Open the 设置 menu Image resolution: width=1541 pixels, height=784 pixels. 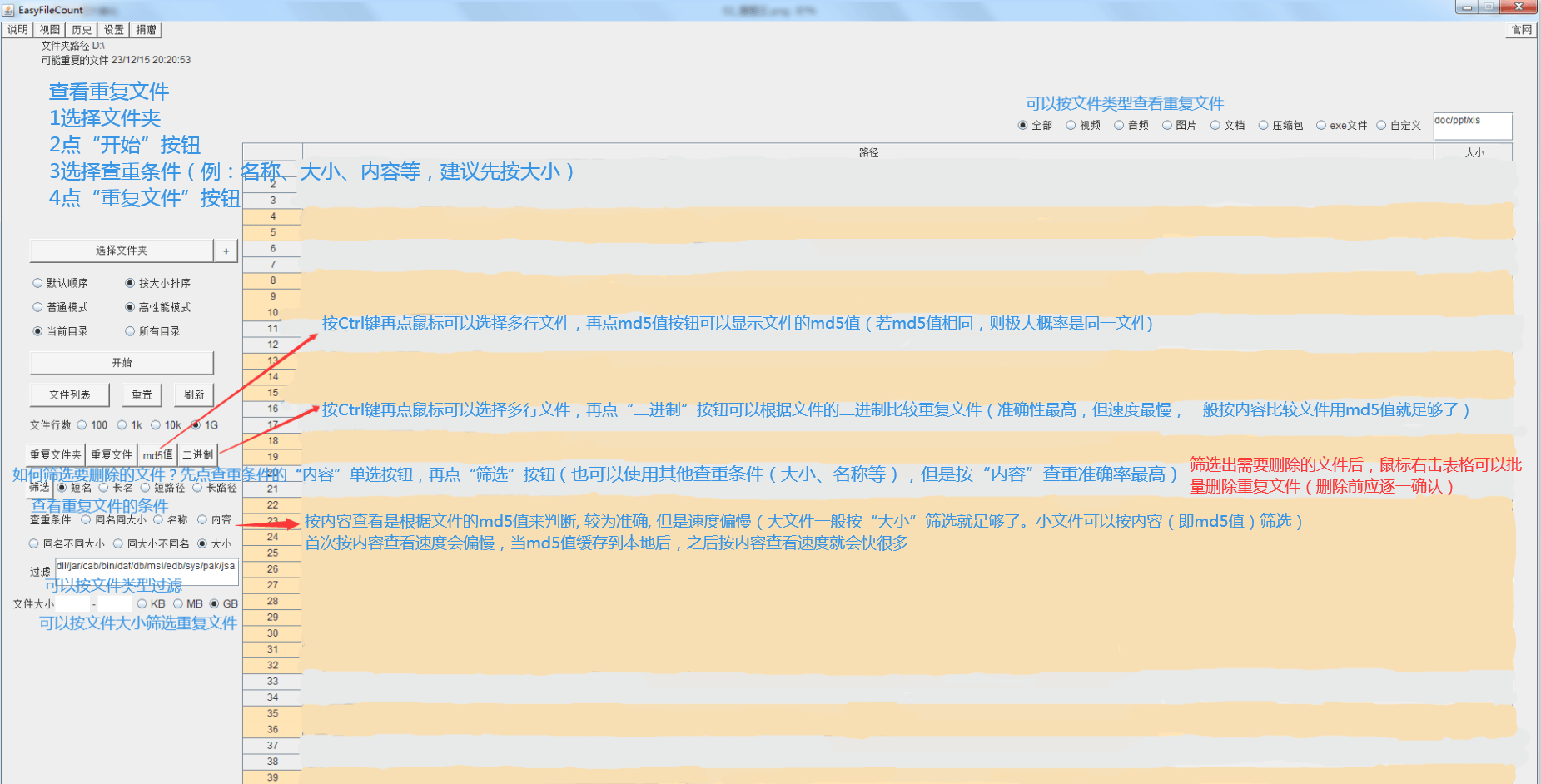(114, 30)
